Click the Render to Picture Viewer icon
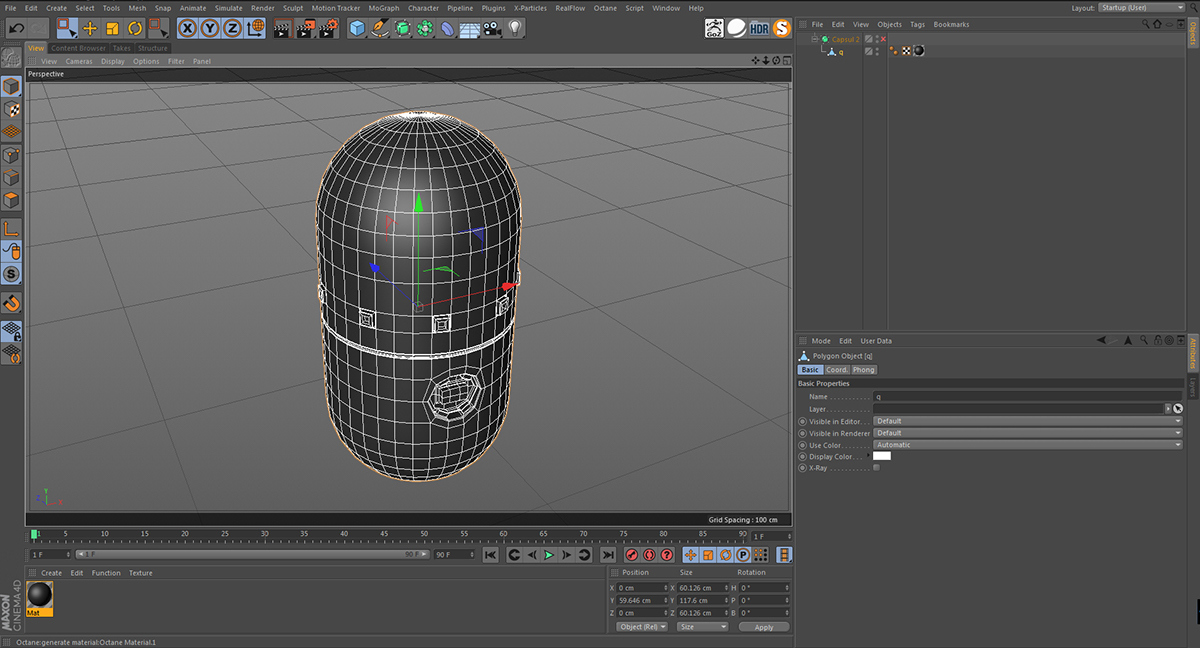Screen dimensions: 1200x648 (305, 28)
